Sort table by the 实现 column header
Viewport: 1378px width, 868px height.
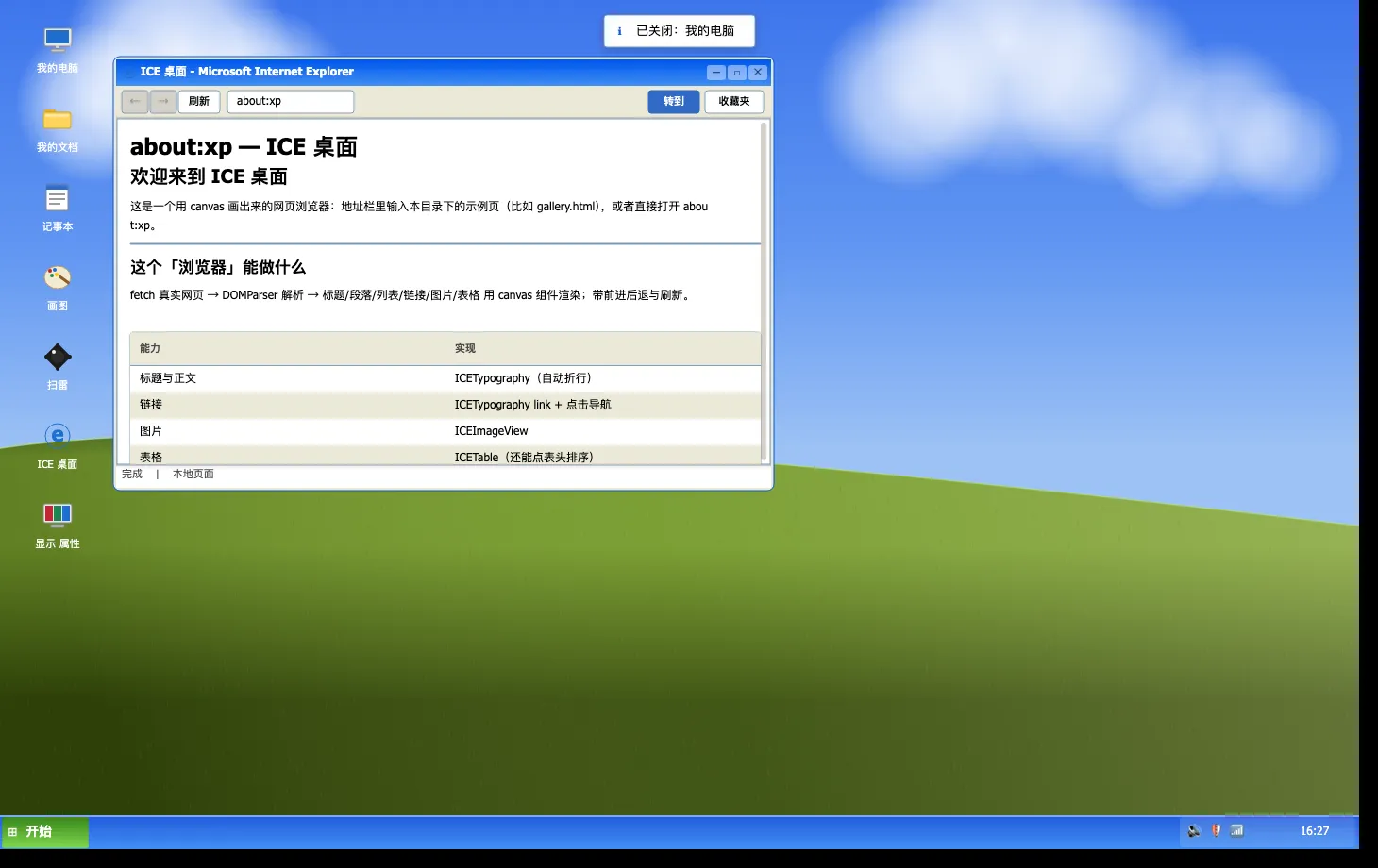tap(605, 348)
